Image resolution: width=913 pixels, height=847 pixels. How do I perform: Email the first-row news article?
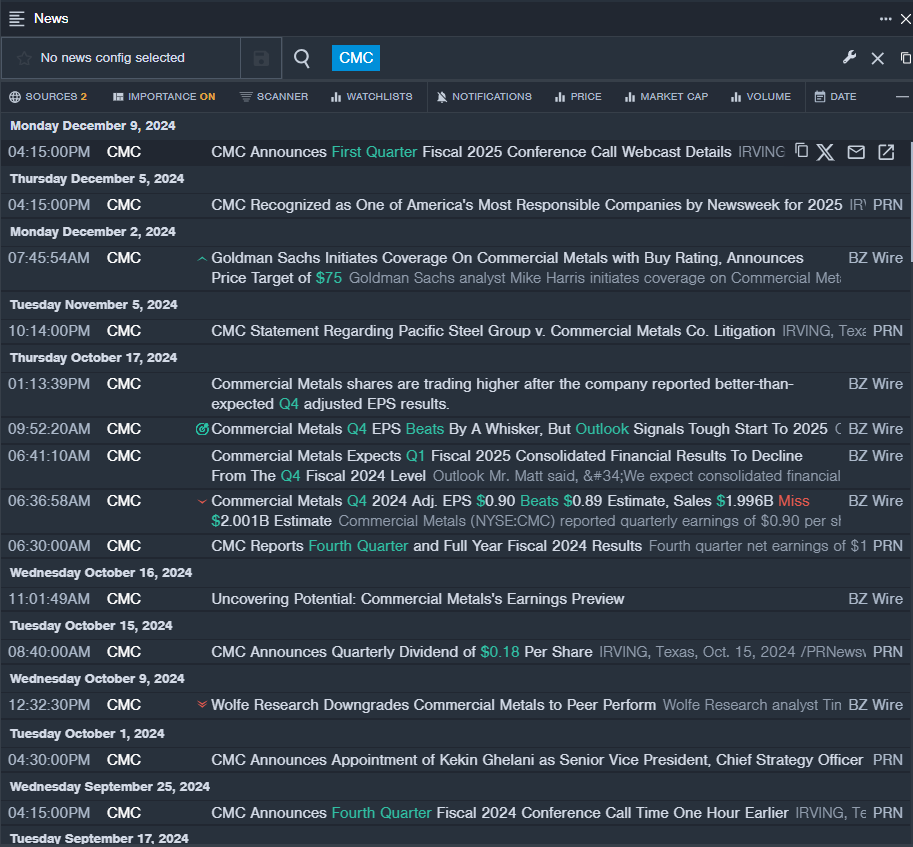pos(856,152)
